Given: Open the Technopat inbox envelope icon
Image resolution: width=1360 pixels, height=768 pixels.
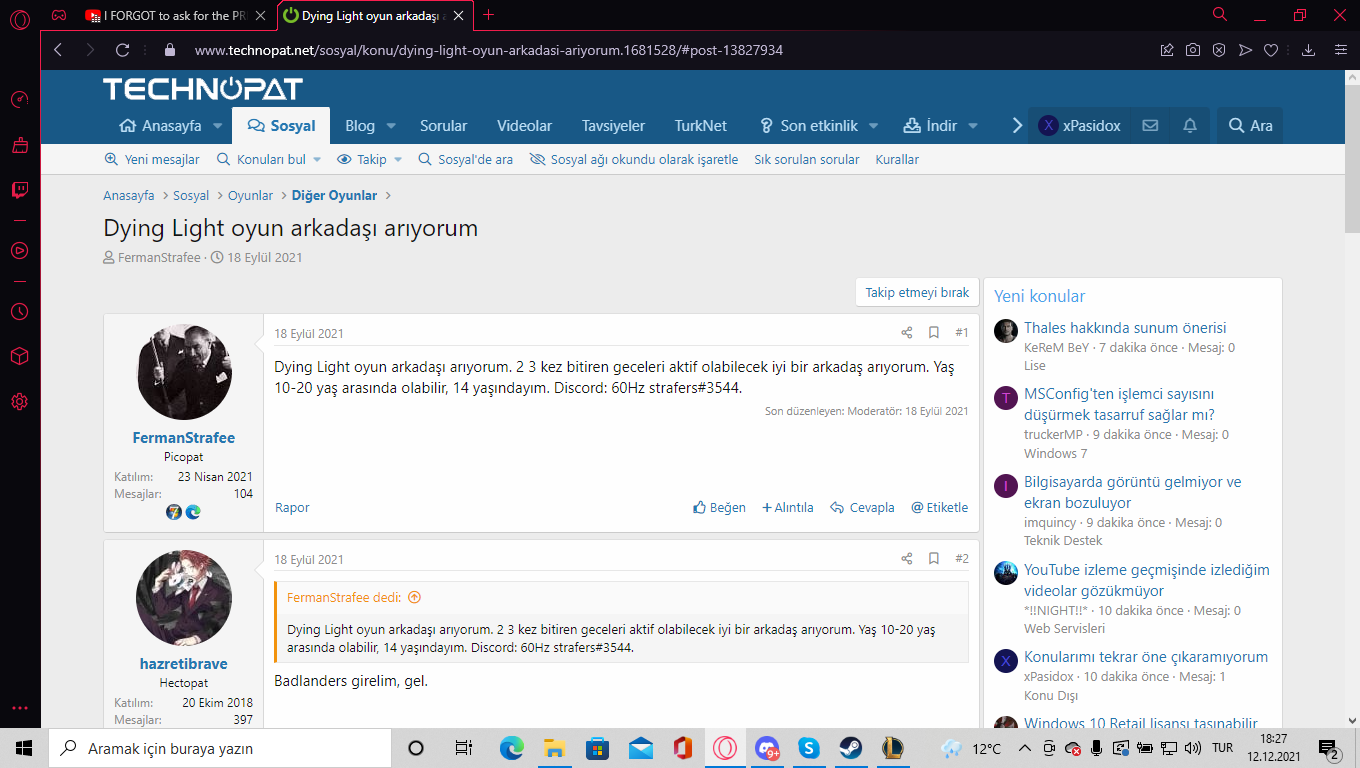Looking at the screenshot, I should pyautogui.click(x=1150, y=126).
